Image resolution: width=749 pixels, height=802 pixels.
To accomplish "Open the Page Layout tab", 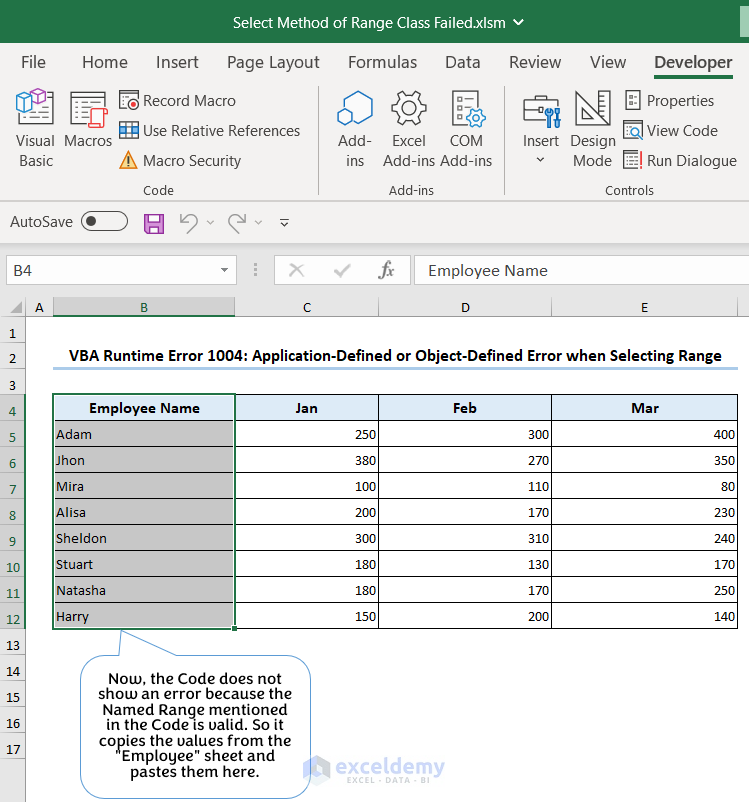I will 273,62.
